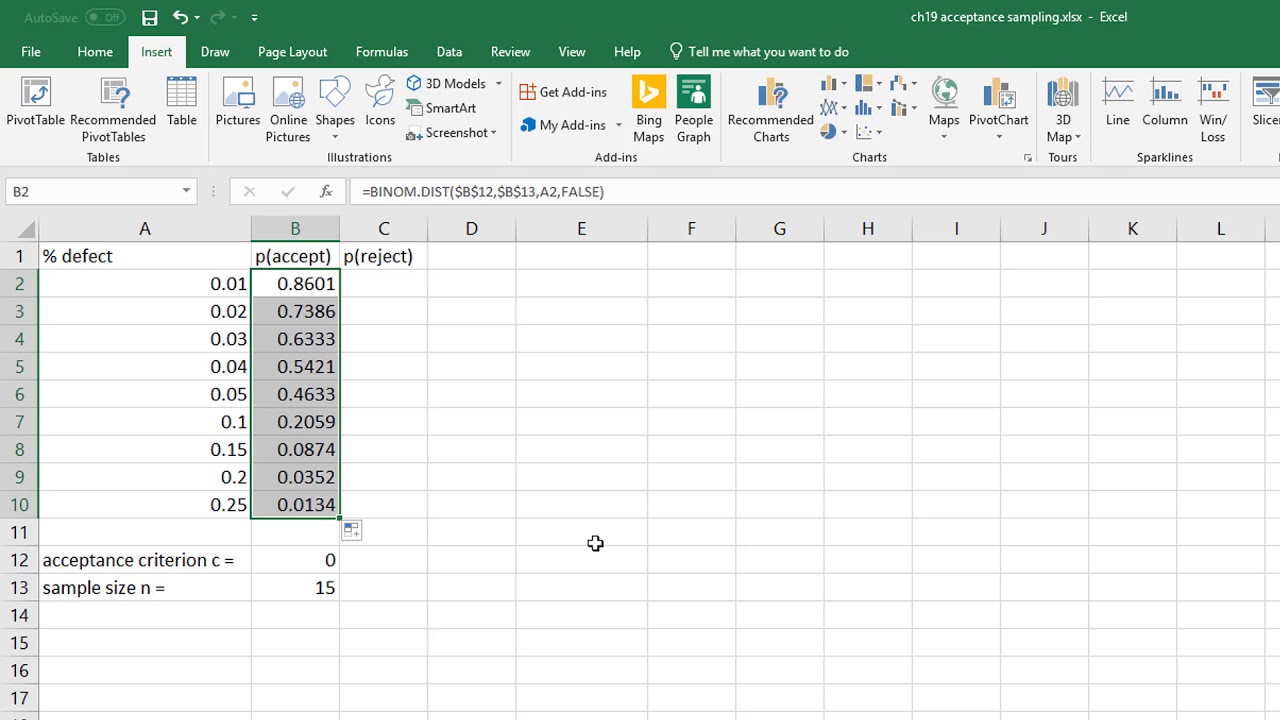Select cell B12 with value 0
1280x720 pixels.
295,560
